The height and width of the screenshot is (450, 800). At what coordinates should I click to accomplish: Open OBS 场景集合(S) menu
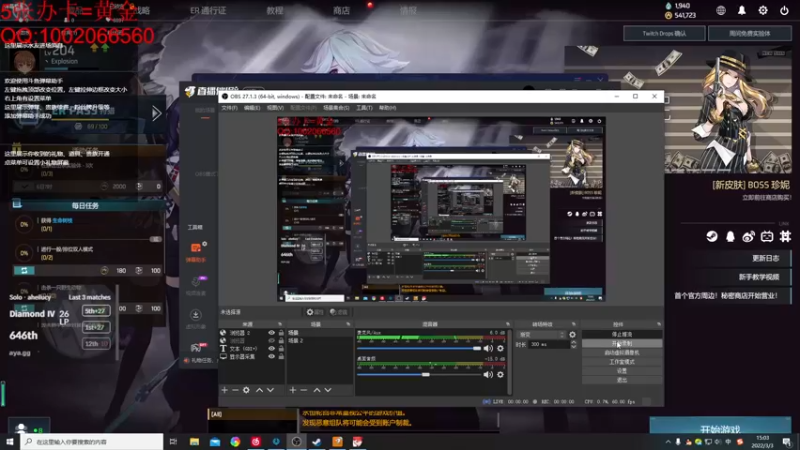tap(336, 108)
